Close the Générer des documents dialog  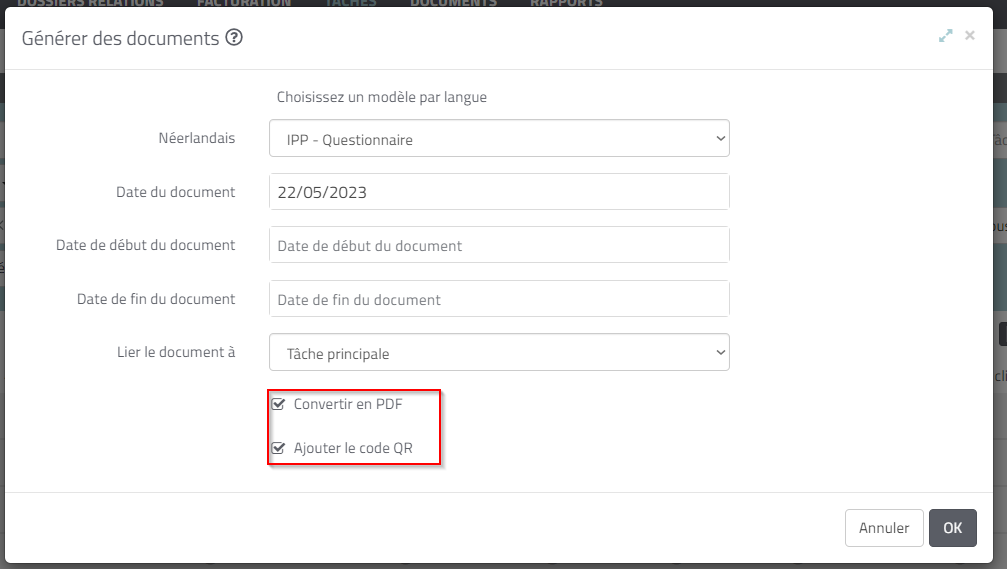coord(970,35)
